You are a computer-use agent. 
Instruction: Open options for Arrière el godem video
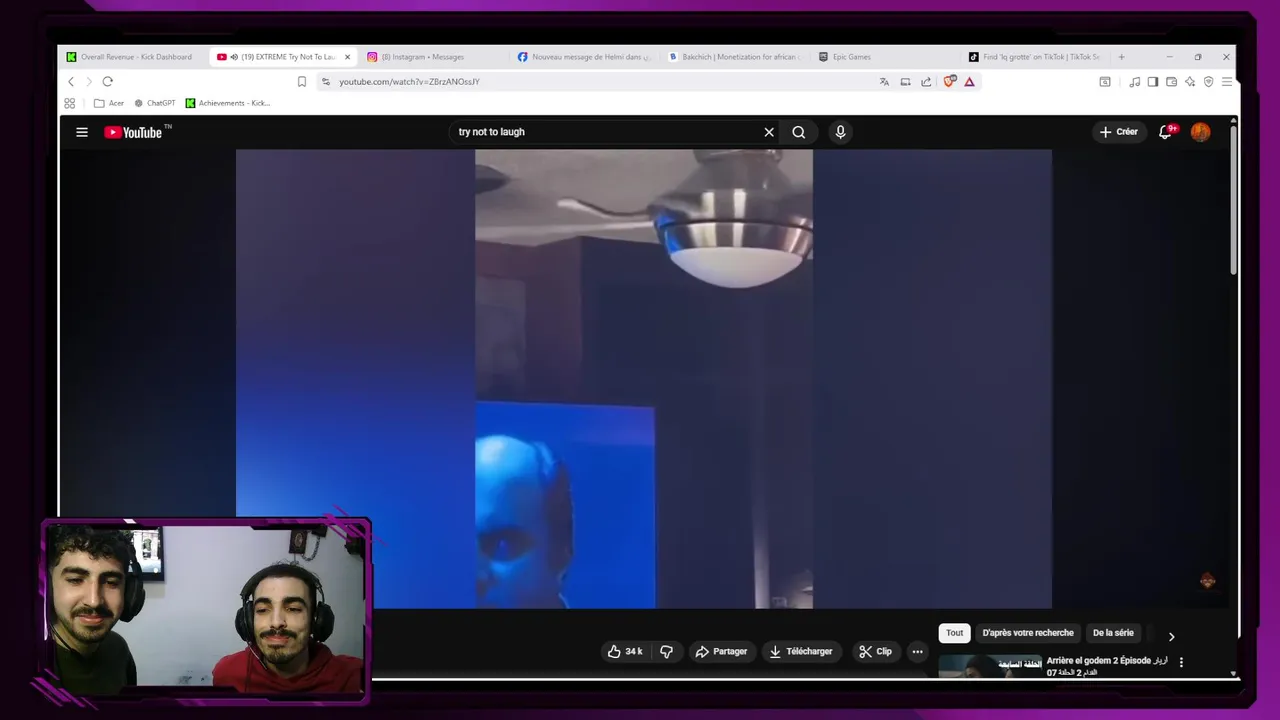point(1181,662)
